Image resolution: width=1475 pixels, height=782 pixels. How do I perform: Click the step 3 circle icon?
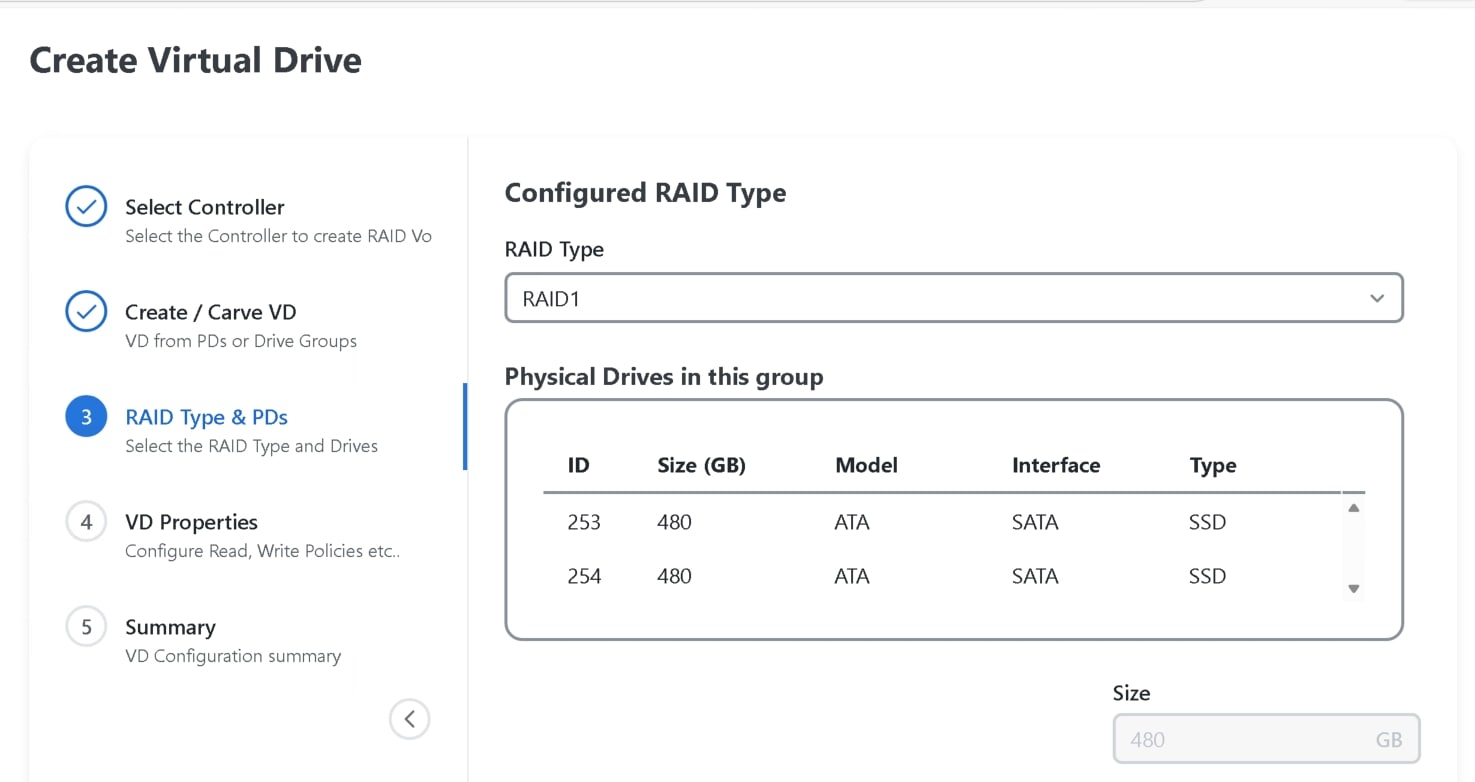click(x=86, y=417)
